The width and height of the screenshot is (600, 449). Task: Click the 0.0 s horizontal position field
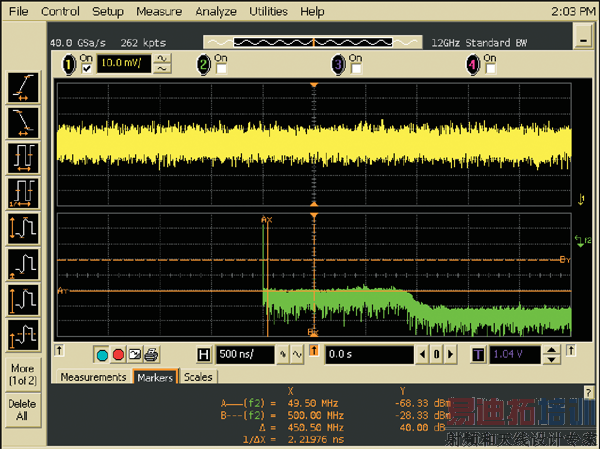pyautogui.click(x=369, y=355)
